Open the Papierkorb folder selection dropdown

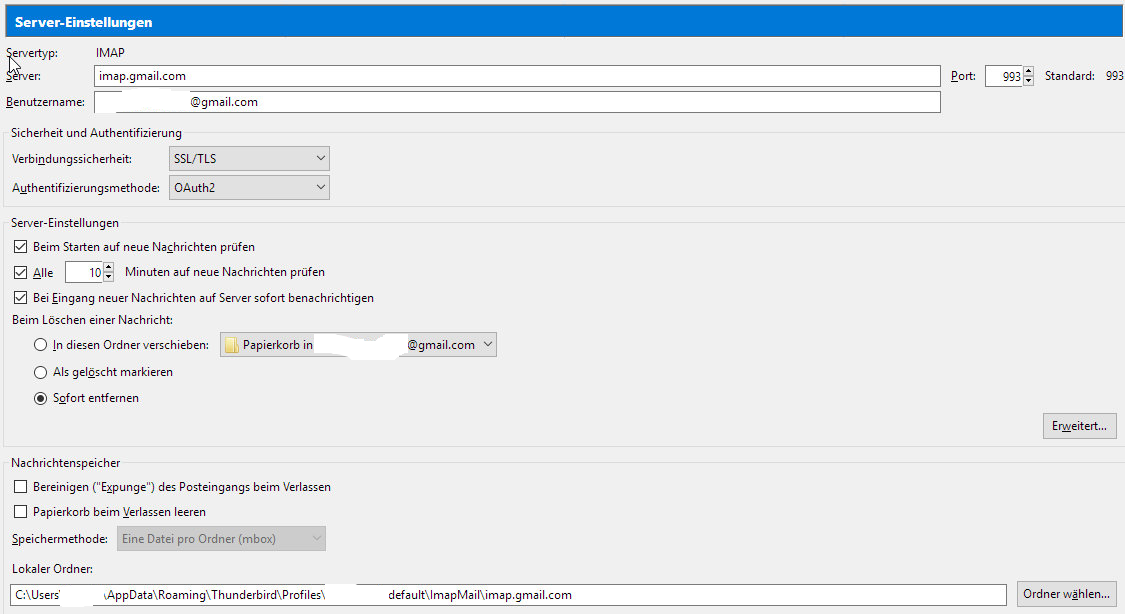coord(358,345)
